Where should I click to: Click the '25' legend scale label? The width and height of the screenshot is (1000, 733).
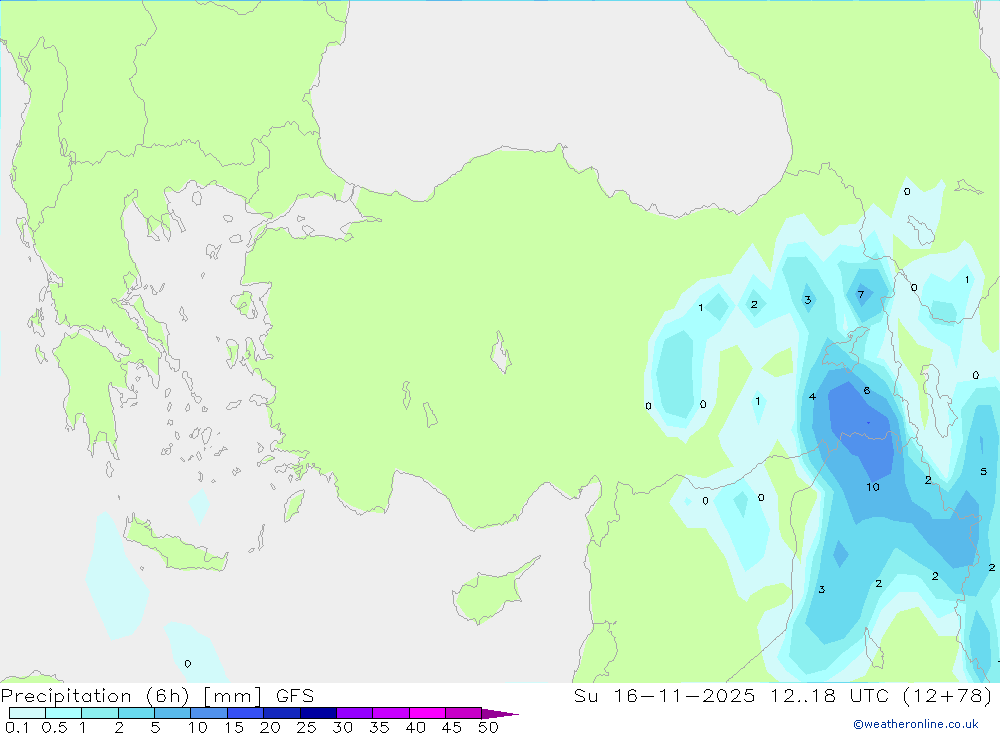click(x=306, y=727)
